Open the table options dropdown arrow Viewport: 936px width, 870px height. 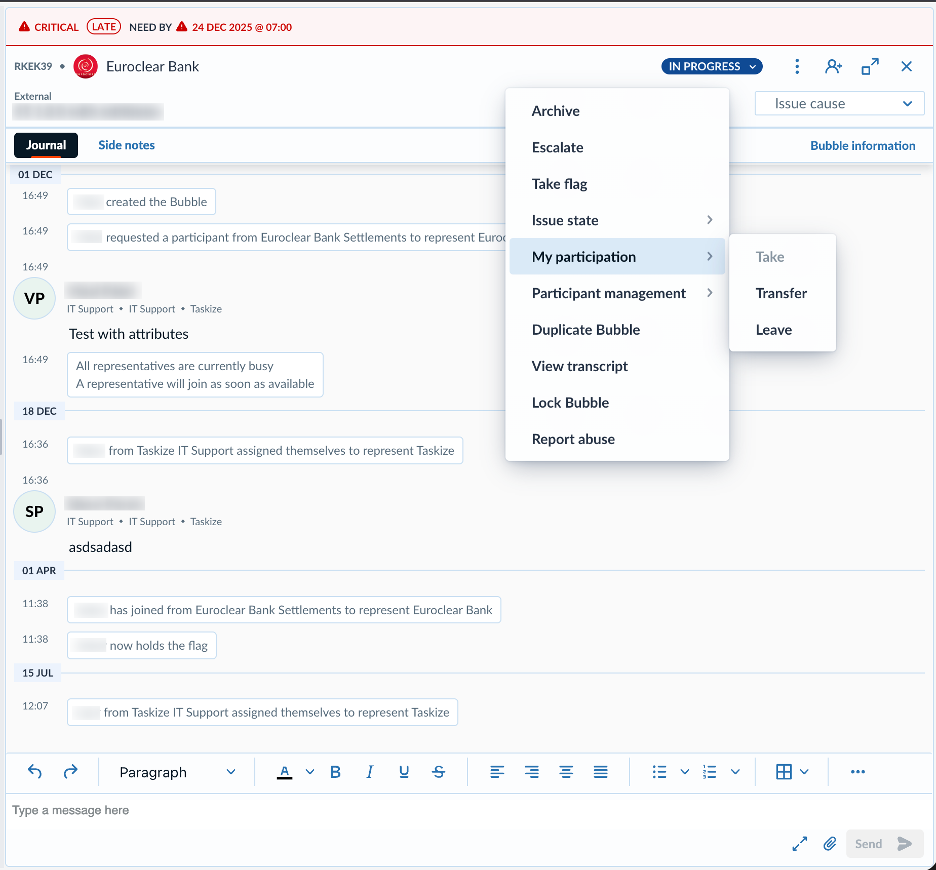tap(804, 772)
